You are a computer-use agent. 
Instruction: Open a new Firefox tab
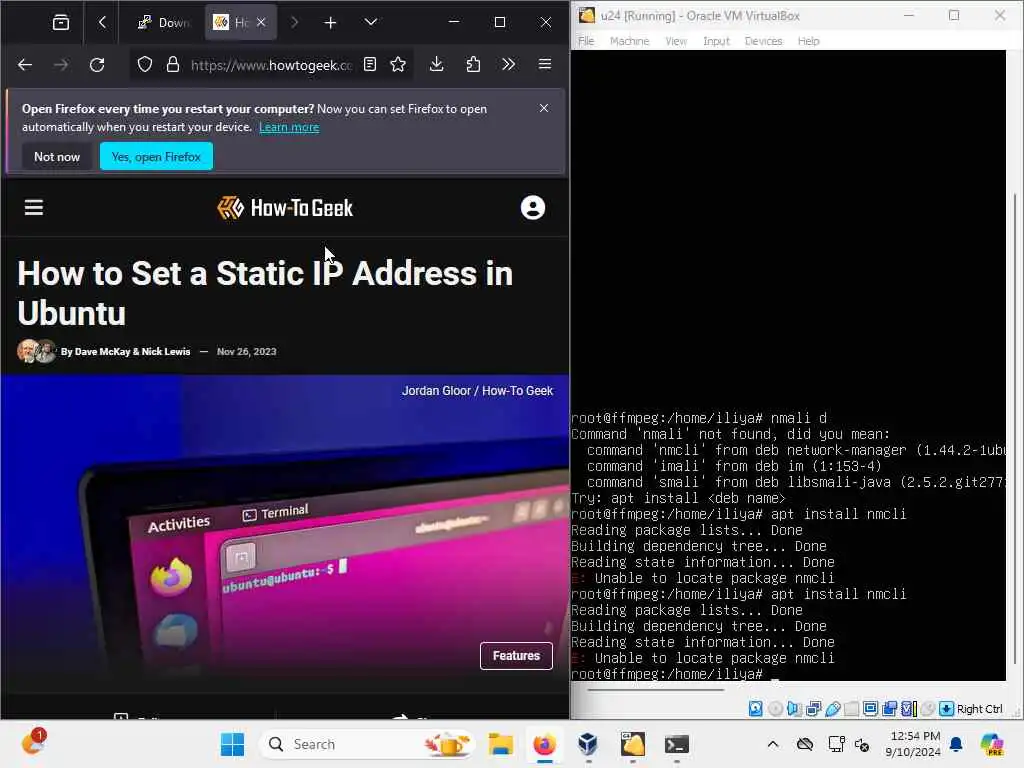tap(330, 22)
